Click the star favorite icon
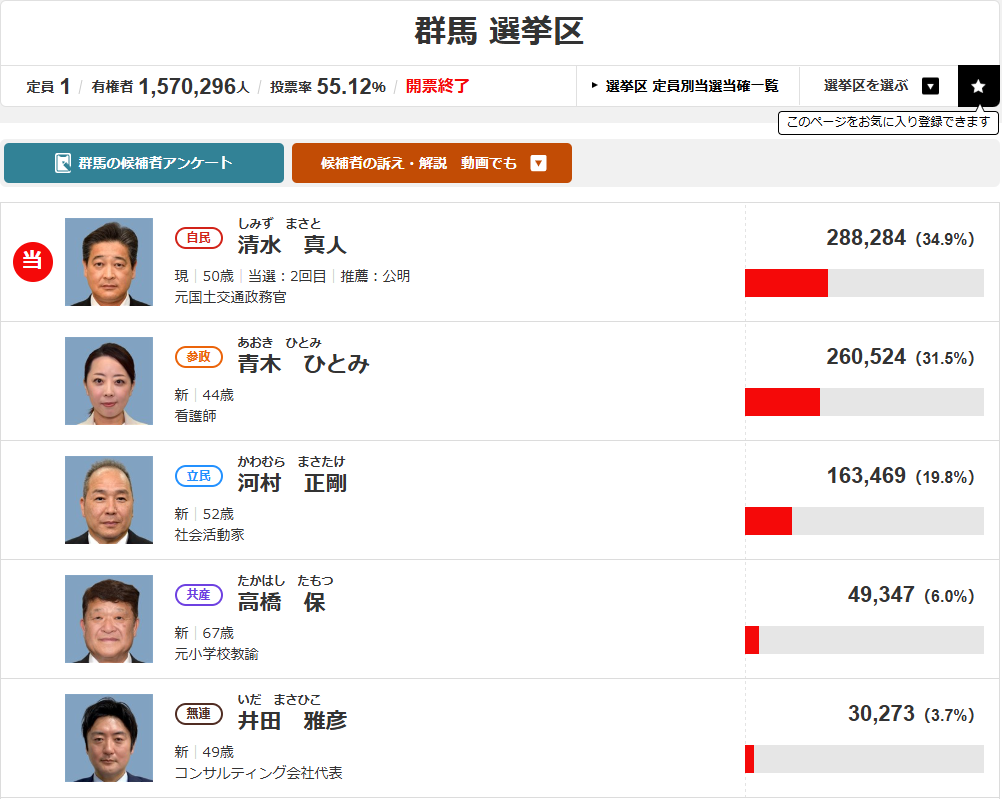The image size is (1002, 799). (x=978, y=86)
